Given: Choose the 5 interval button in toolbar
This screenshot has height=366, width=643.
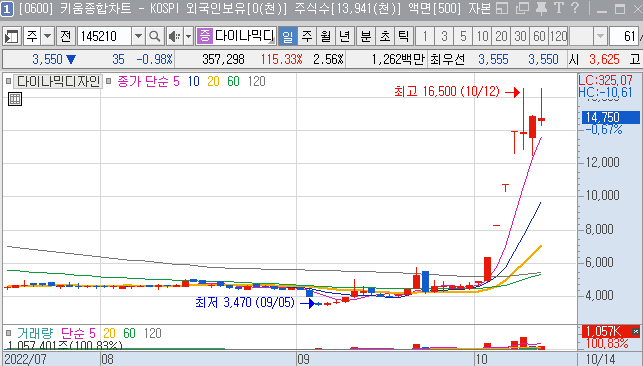Looking at the screenshot, I should (x=463, y=36).
